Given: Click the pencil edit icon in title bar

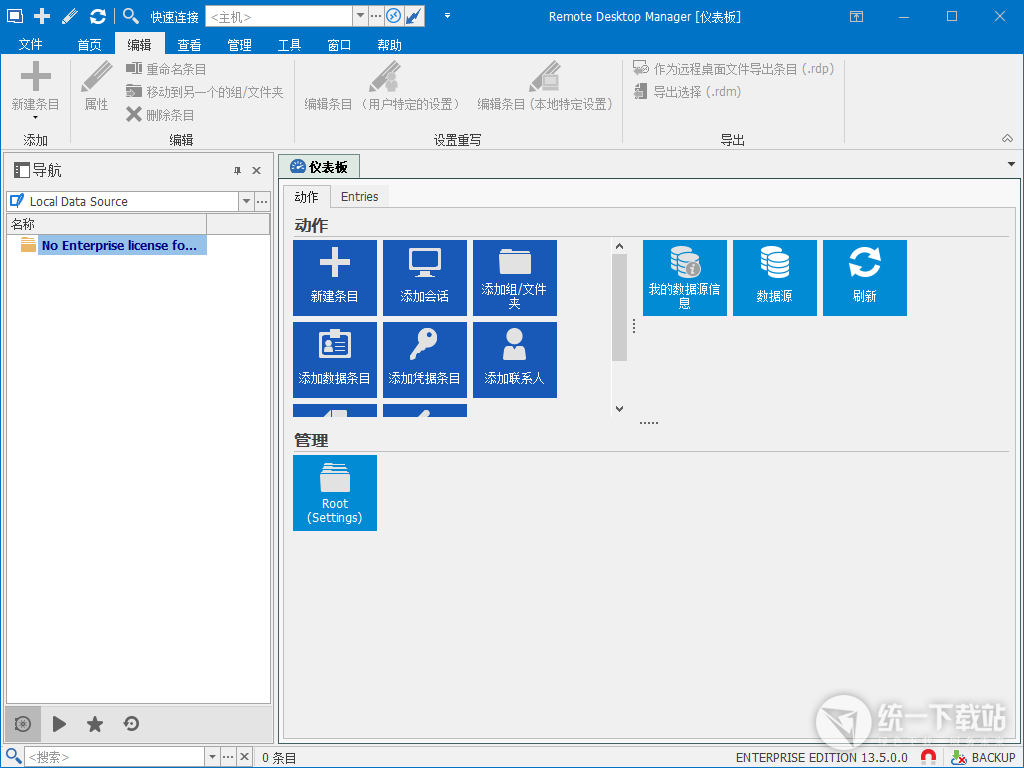Looking at the screenshot, I should pyautogui.click(x=70, y=16).
